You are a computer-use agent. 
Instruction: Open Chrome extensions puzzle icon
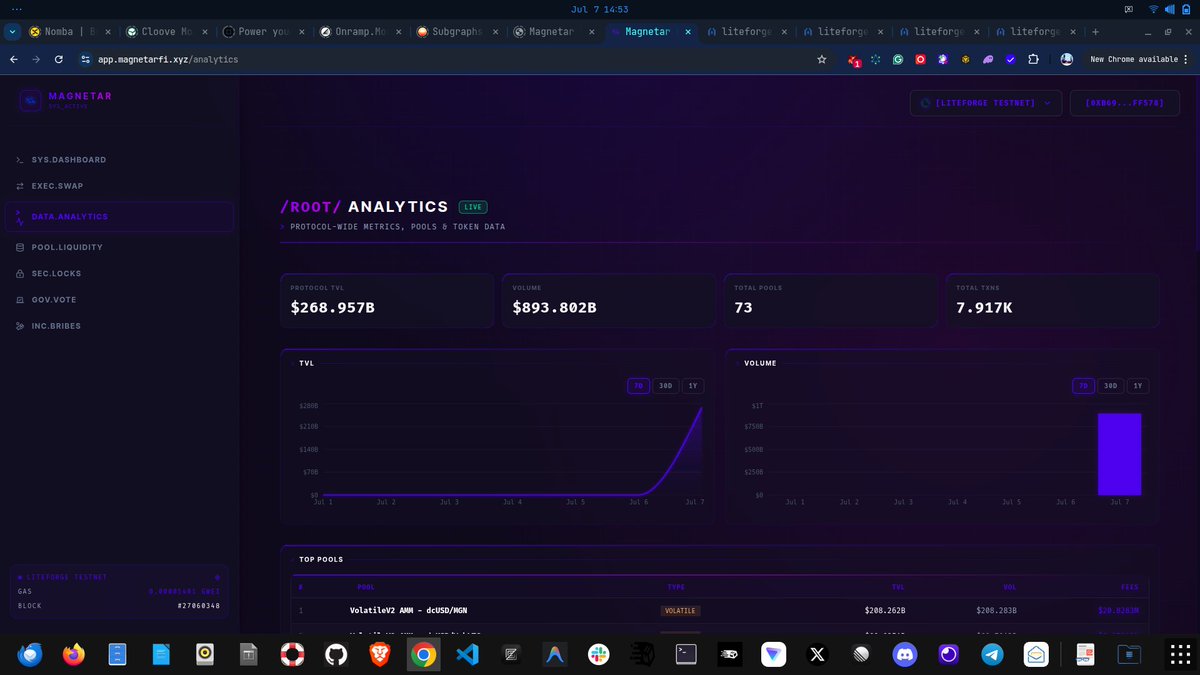point(1033,59)
